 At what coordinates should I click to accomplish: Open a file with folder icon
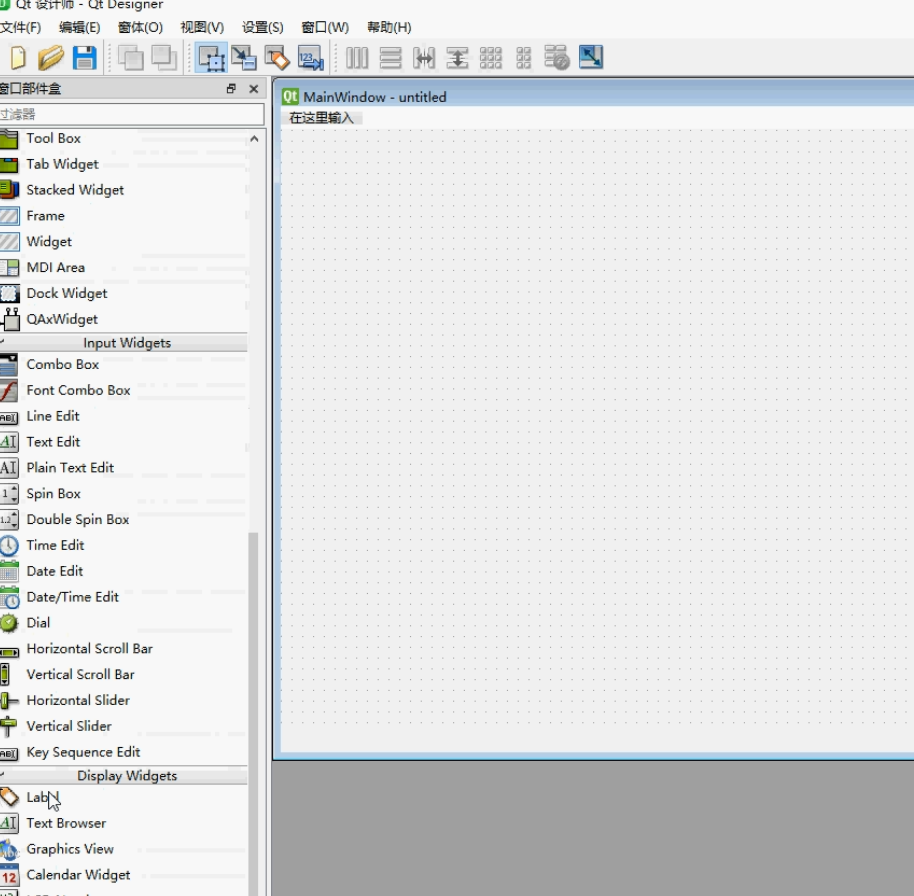coord(51,58)
